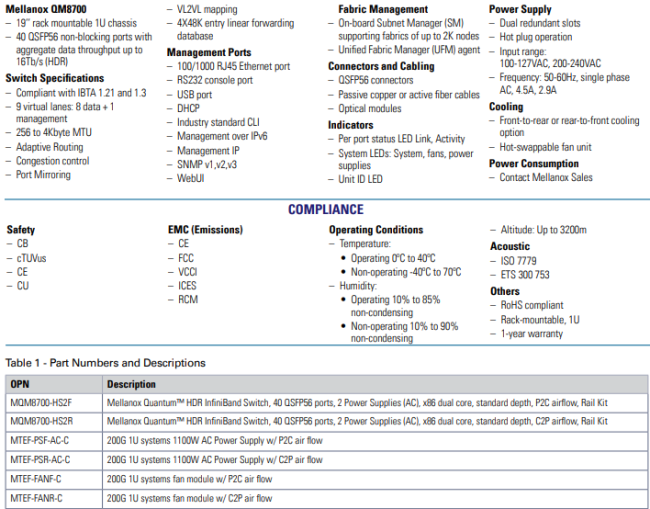650x509 pixels.
Task: Select the MQM8700-HS2F part number cell
Action: point(41,403)
